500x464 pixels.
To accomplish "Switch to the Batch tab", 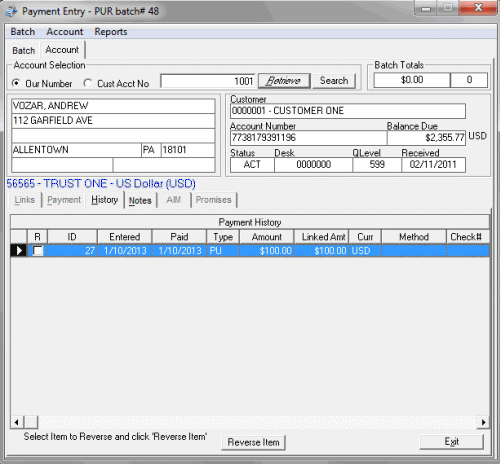I will point(23,51).
